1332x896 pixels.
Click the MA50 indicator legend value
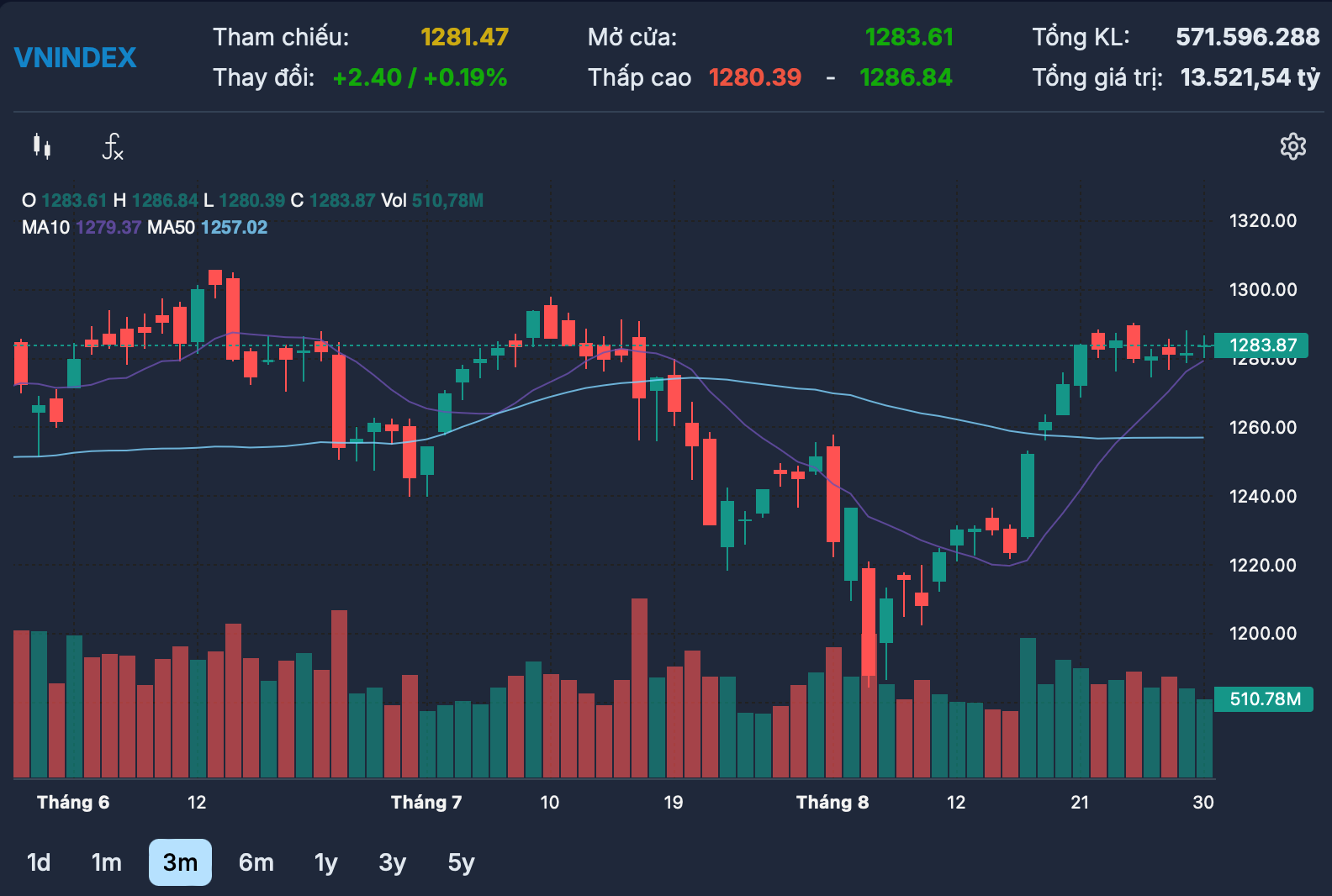[x=234, y=227]
